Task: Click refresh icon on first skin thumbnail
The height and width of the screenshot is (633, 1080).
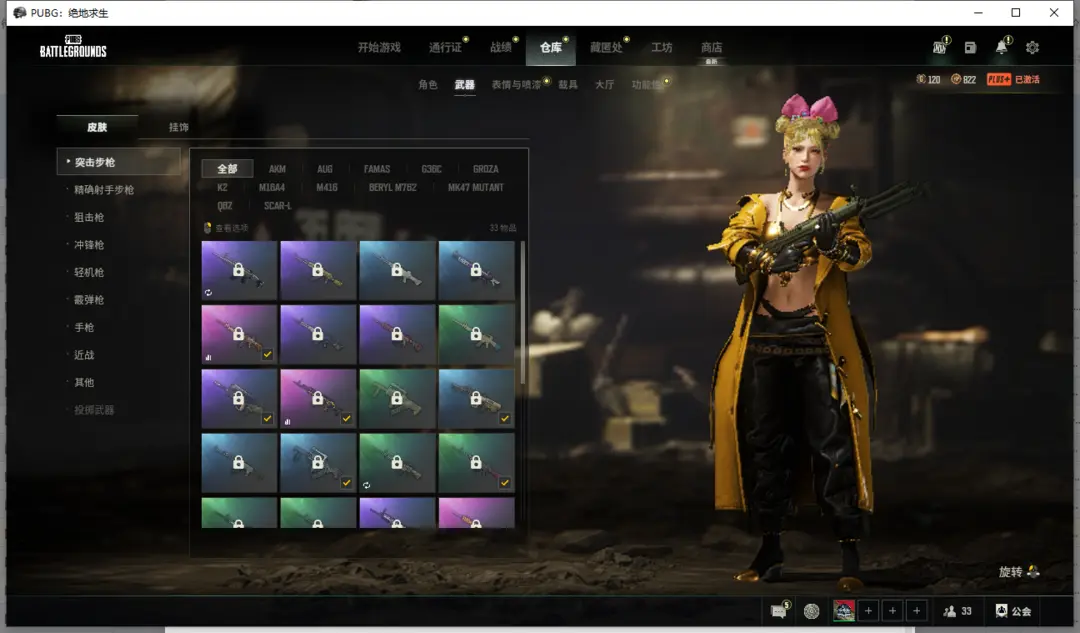Action: point(208,293)
